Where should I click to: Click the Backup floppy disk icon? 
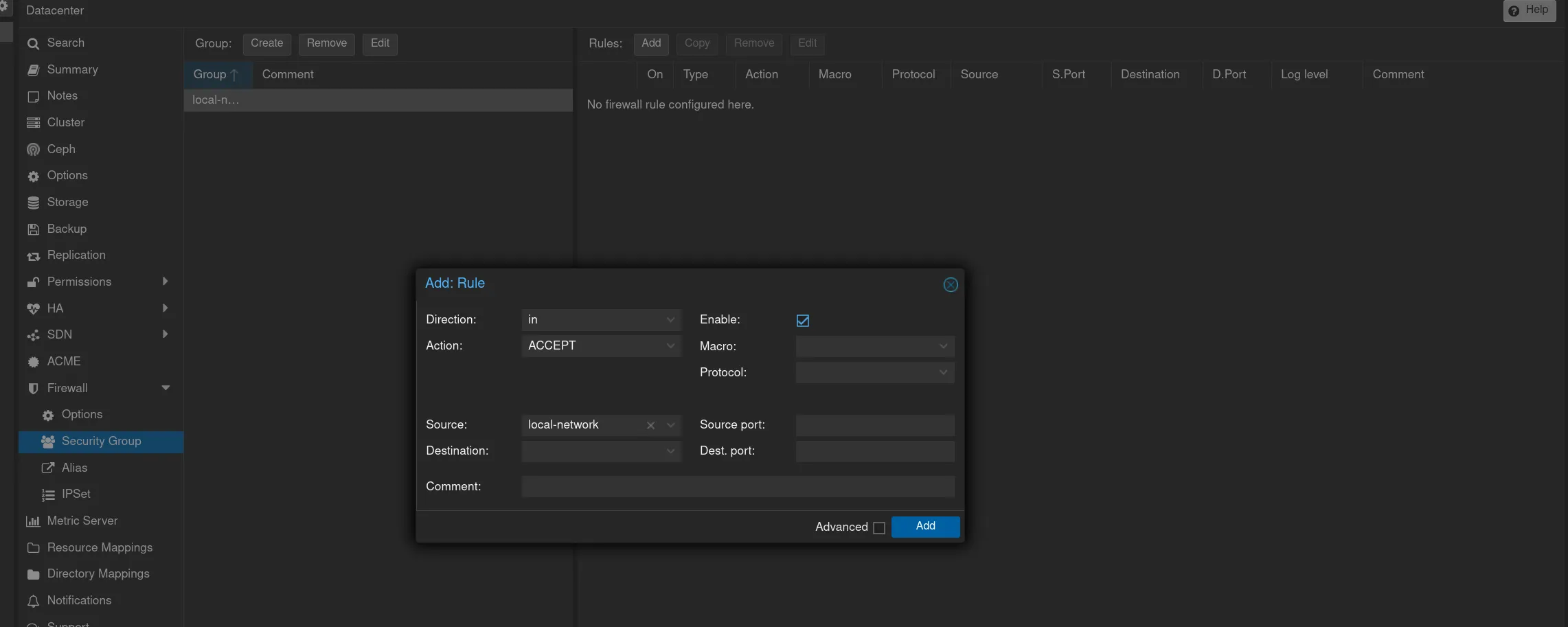33,229
